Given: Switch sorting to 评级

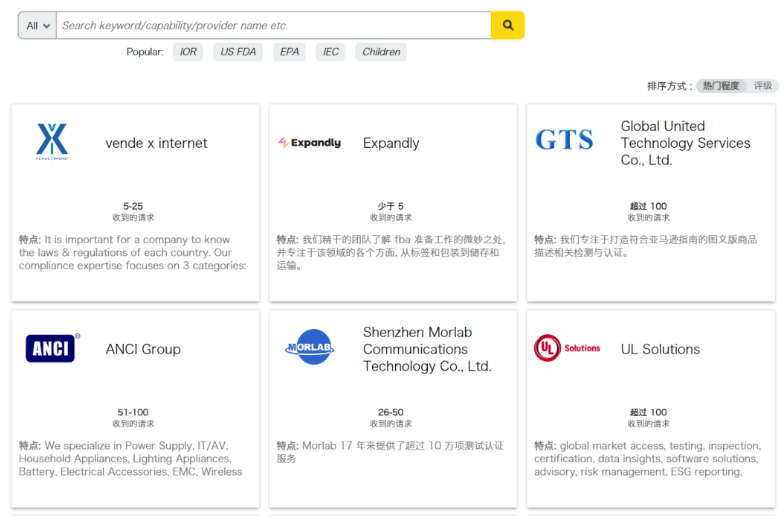Looking at the screenshot, I should coord(763,86).
